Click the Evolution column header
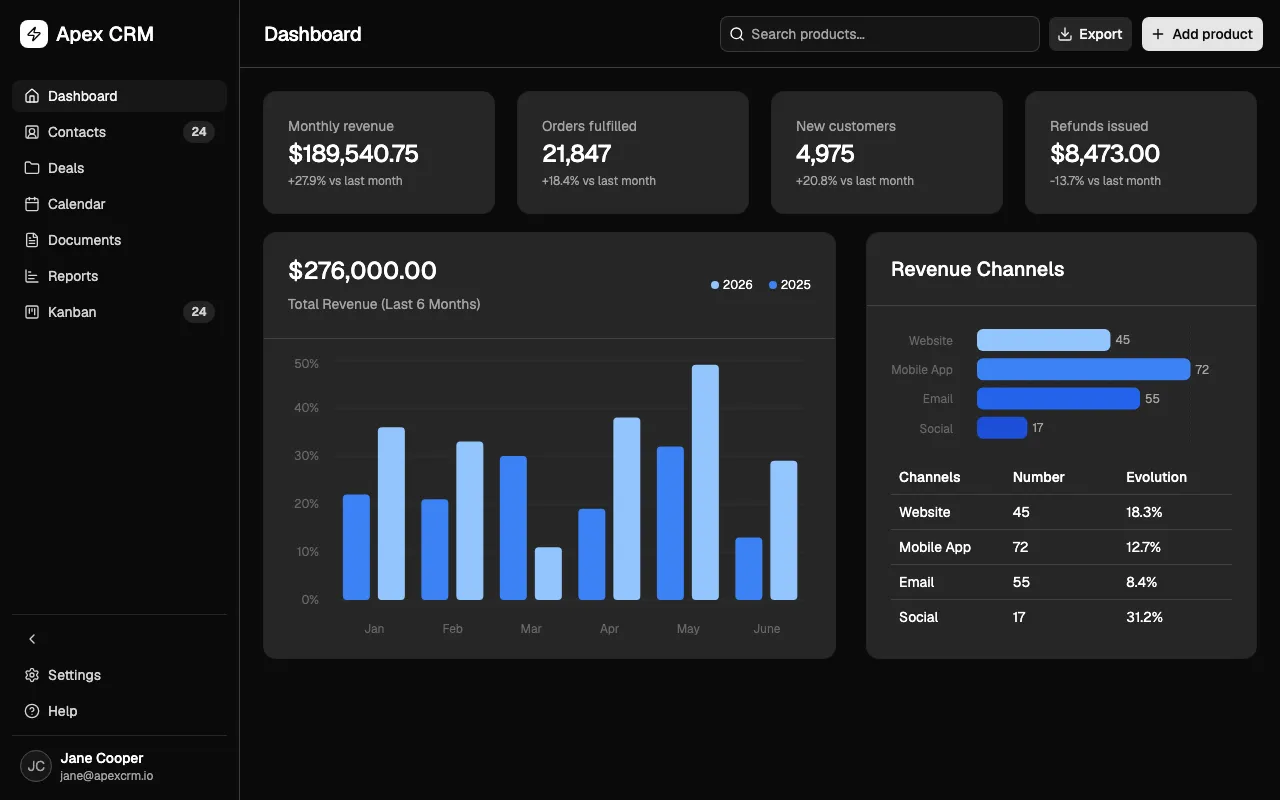This screenshot has width=1280, height=800. 1156,477
